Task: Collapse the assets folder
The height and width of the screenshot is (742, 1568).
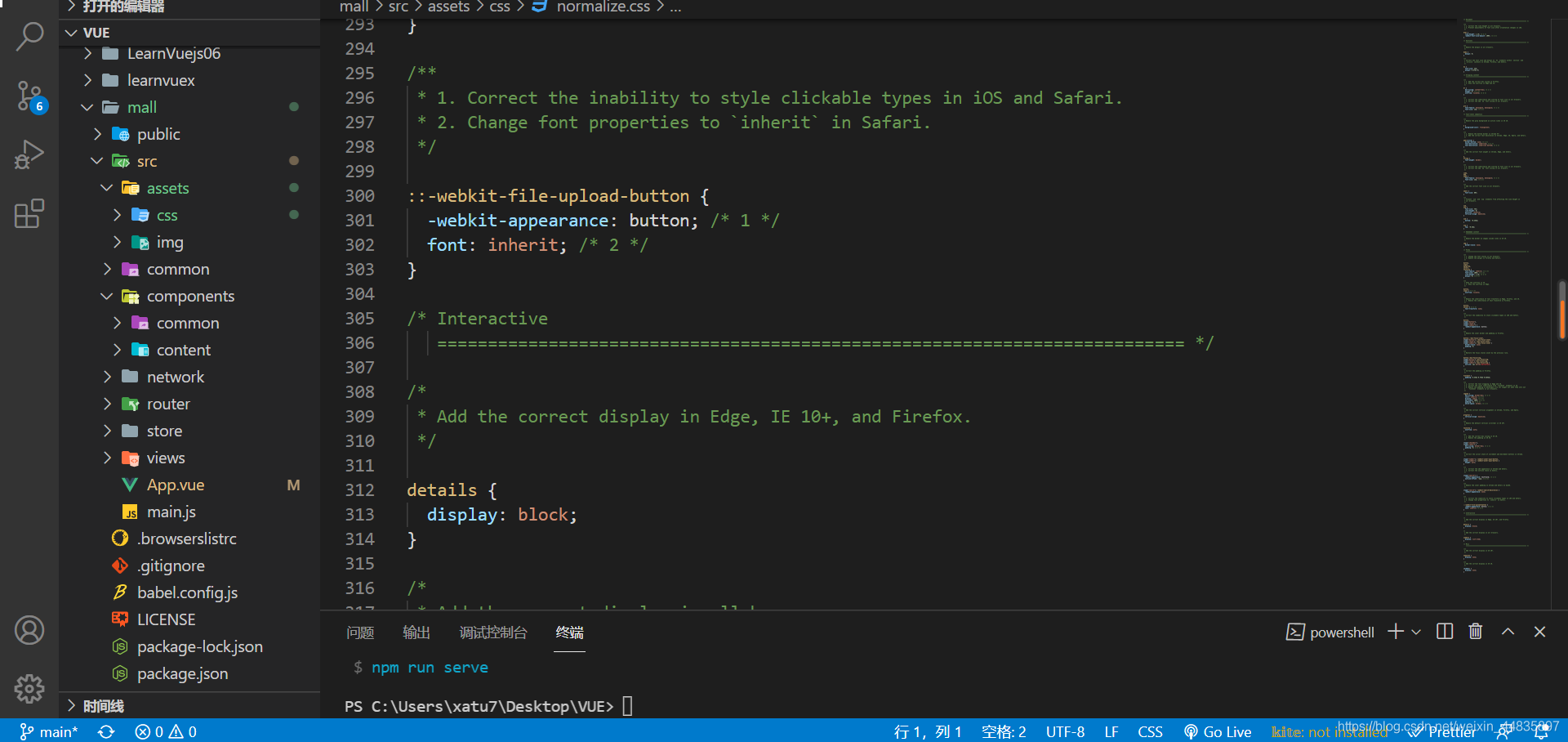Action: (x=189, y=188)
